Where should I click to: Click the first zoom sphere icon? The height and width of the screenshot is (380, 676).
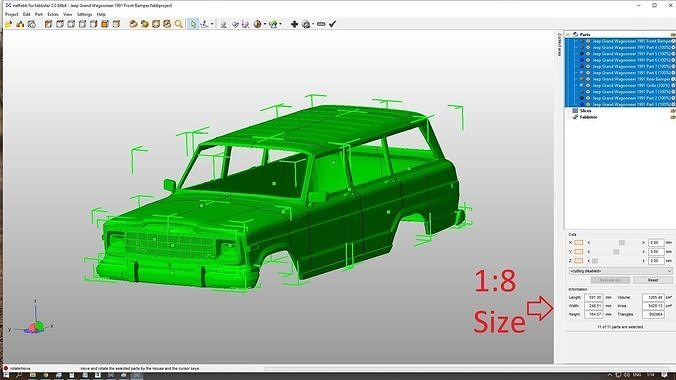(x=133, y=24)
